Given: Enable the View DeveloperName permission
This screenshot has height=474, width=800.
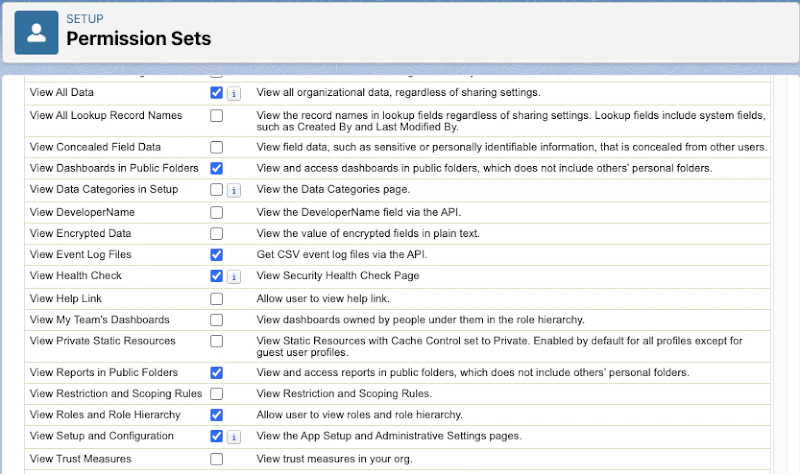Looking at the screenshot, I should coord(216,212).
